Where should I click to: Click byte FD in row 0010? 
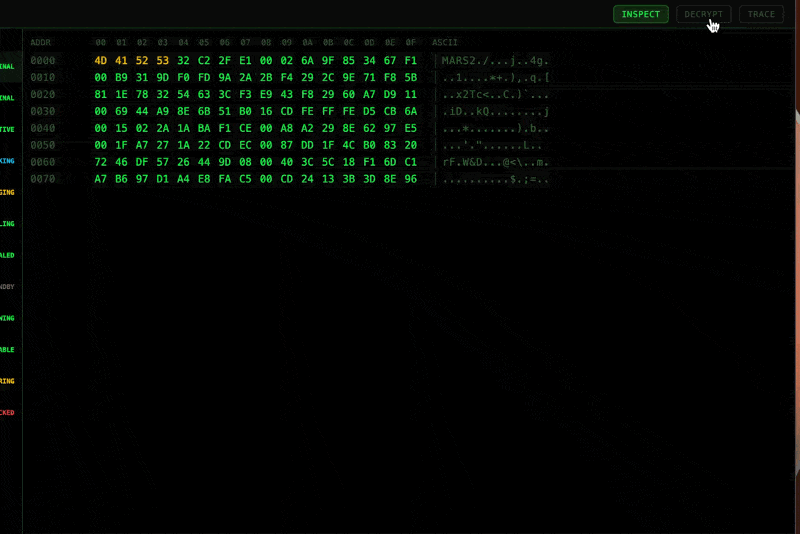pyautogui.click(x=204, y=78)
